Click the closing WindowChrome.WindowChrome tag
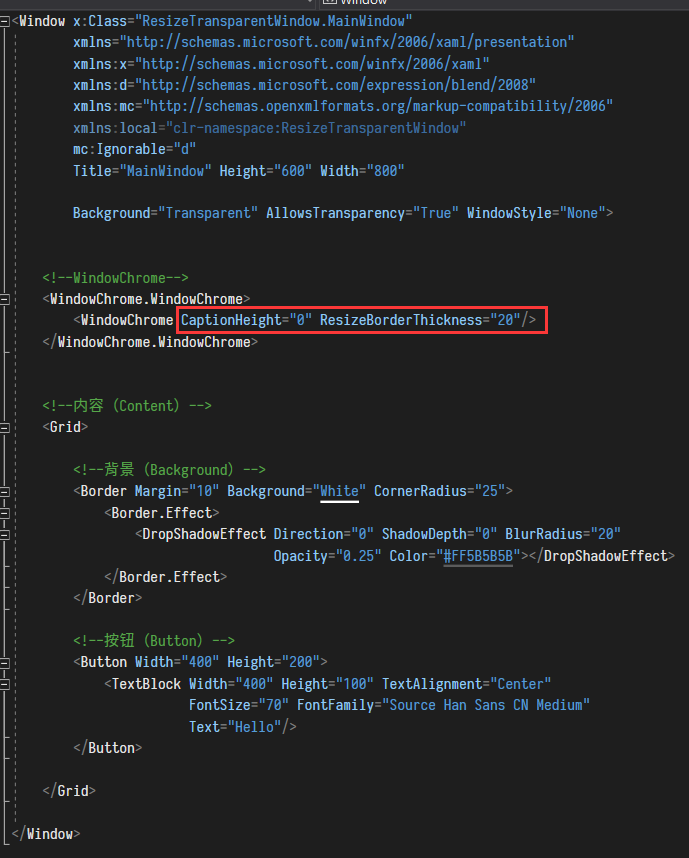This screenshot has height=858, width=689. [150, 342]
